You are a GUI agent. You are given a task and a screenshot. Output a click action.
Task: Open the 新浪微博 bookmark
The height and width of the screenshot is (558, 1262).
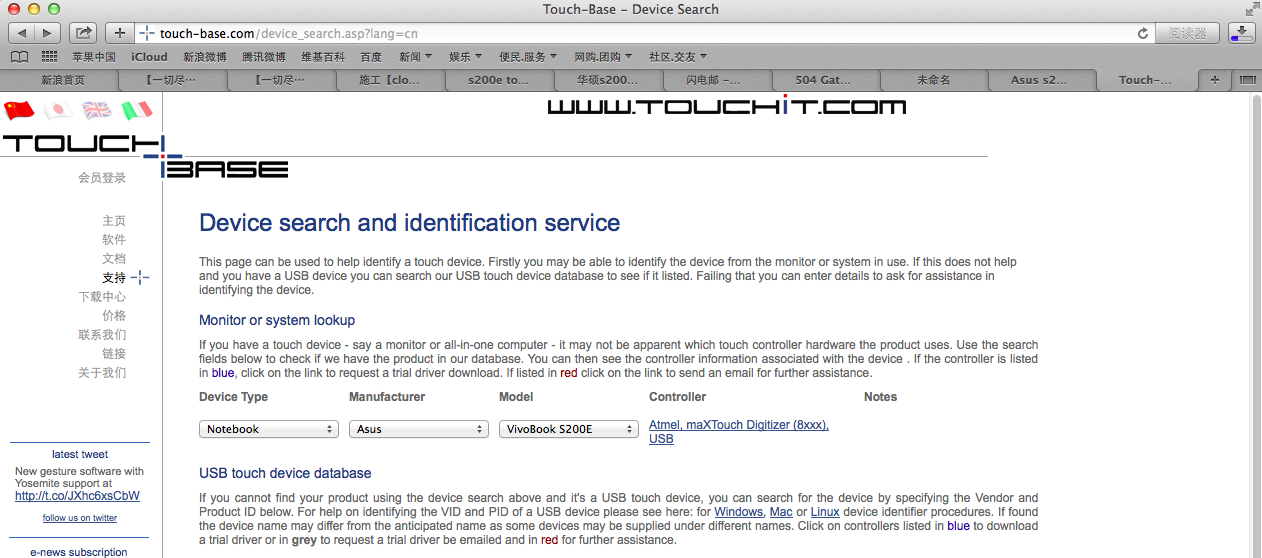point(205,57)
